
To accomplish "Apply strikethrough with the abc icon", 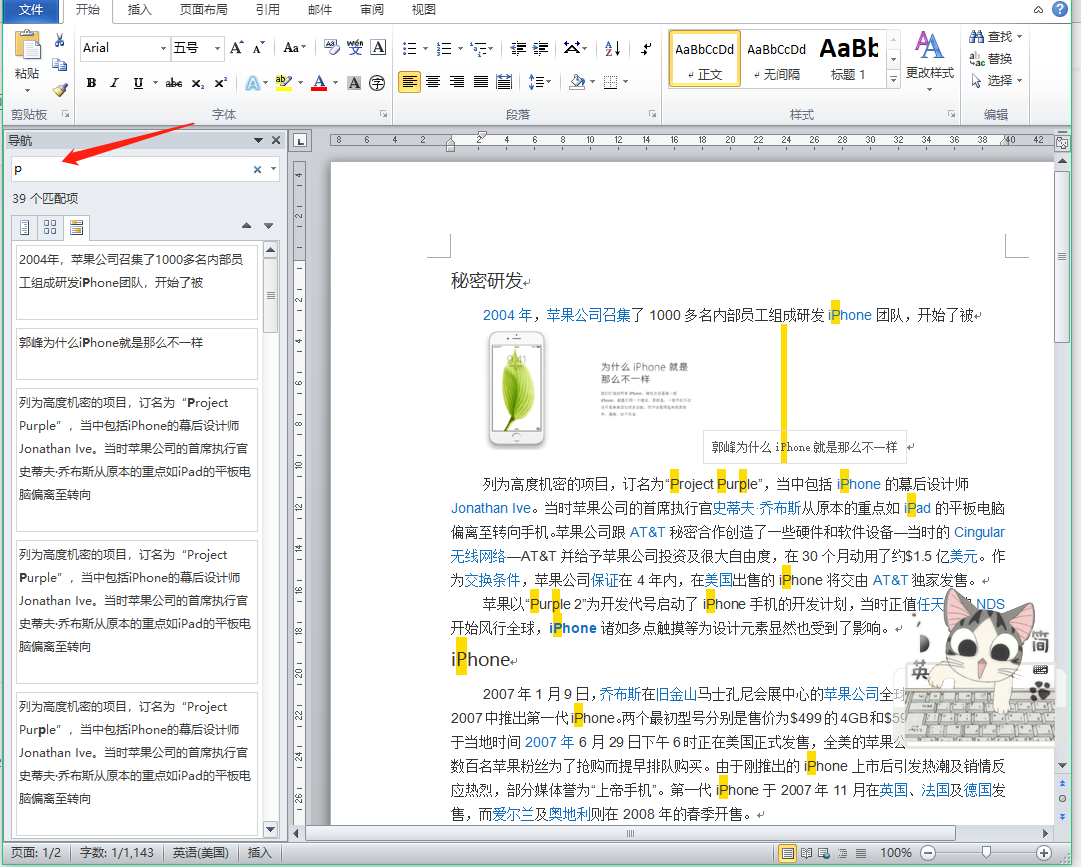I will [x=174, y=83].
